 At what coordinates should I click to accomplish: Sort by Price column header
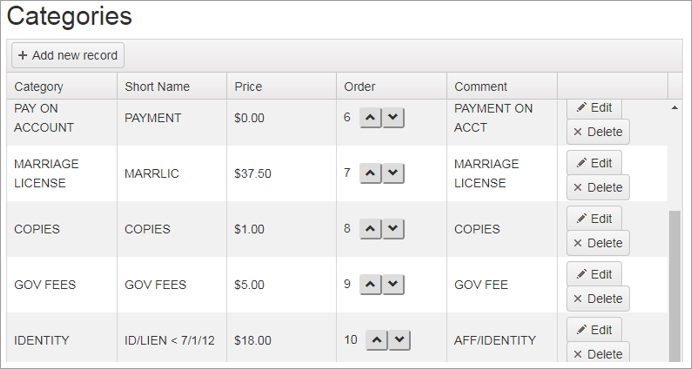(x=248, y=87)
